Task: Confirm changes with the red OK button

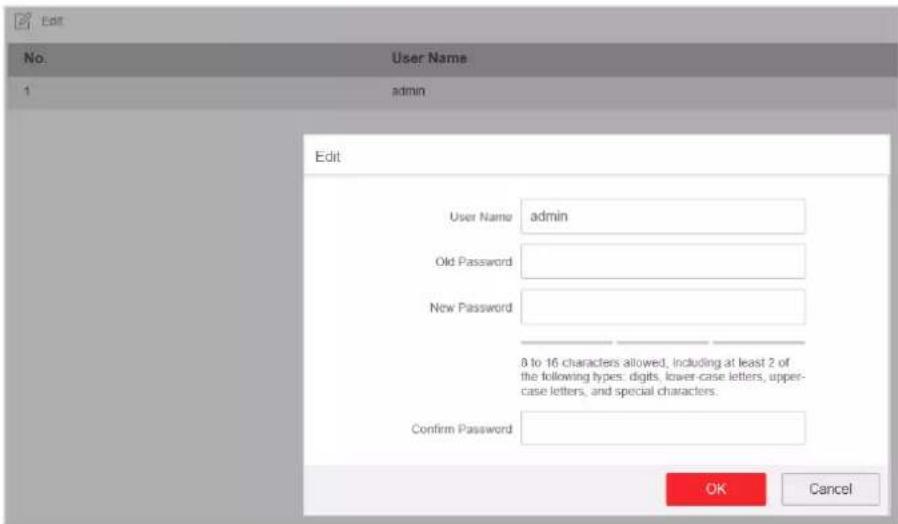Action: [716, 489]
